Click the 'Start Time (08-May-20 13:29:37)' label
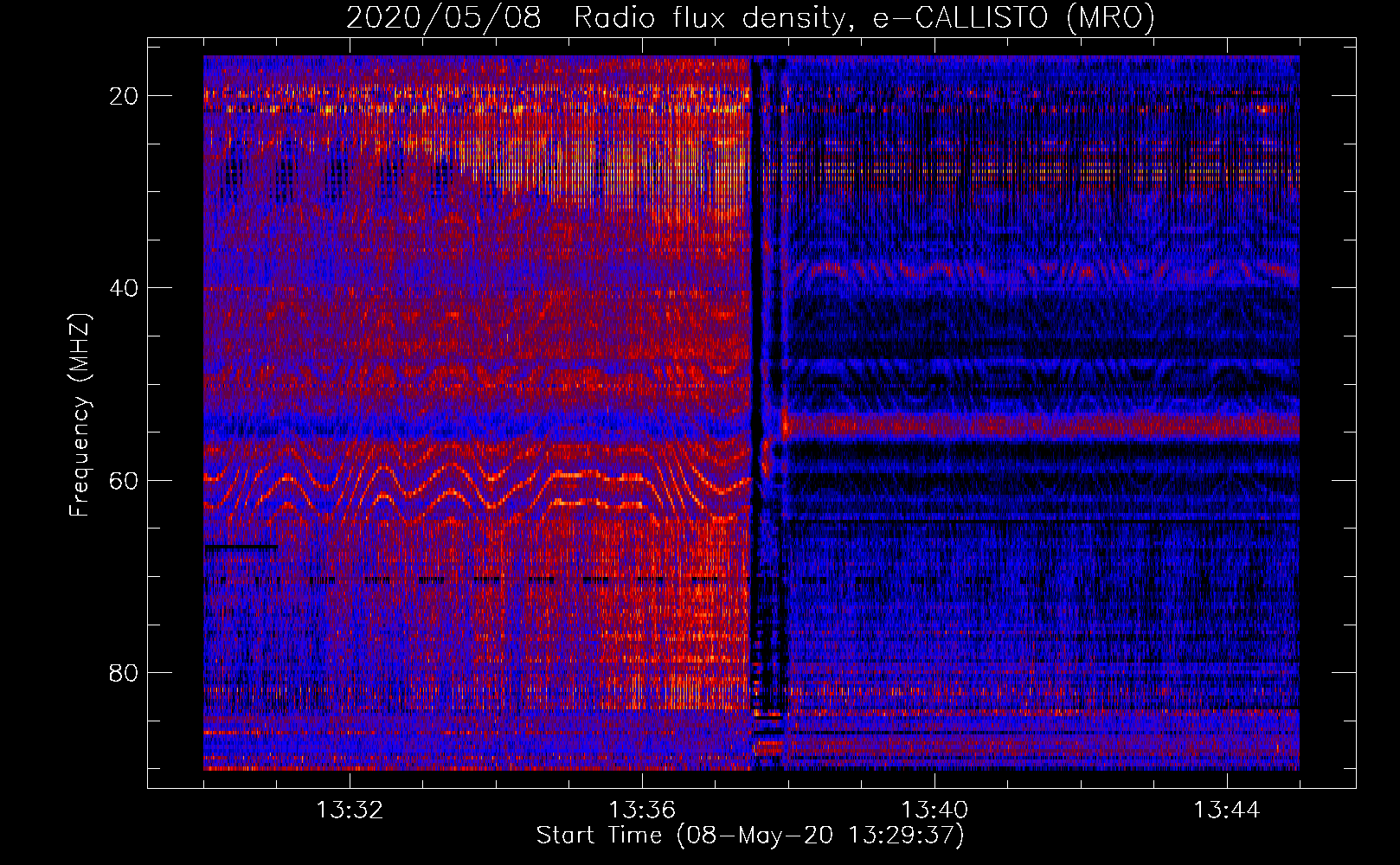This screenshot has width=1400, height=865. (750, 836)
